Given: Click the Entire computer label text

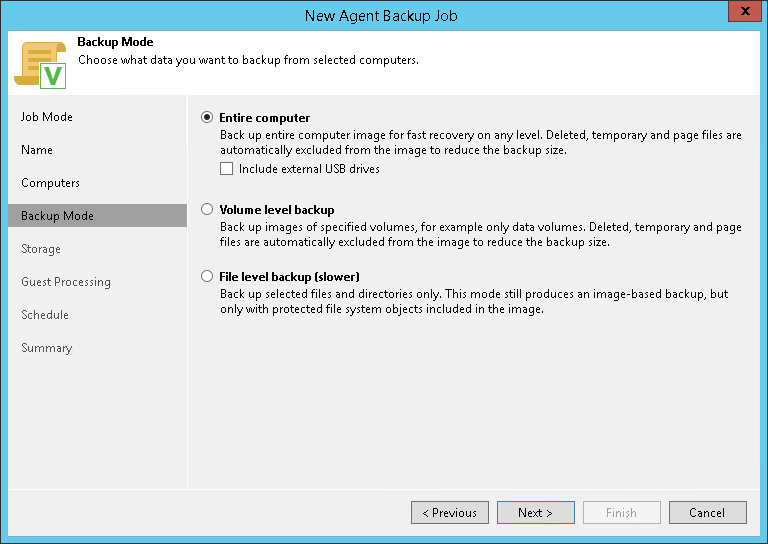Looking at the screenshot, I should 264,117.
